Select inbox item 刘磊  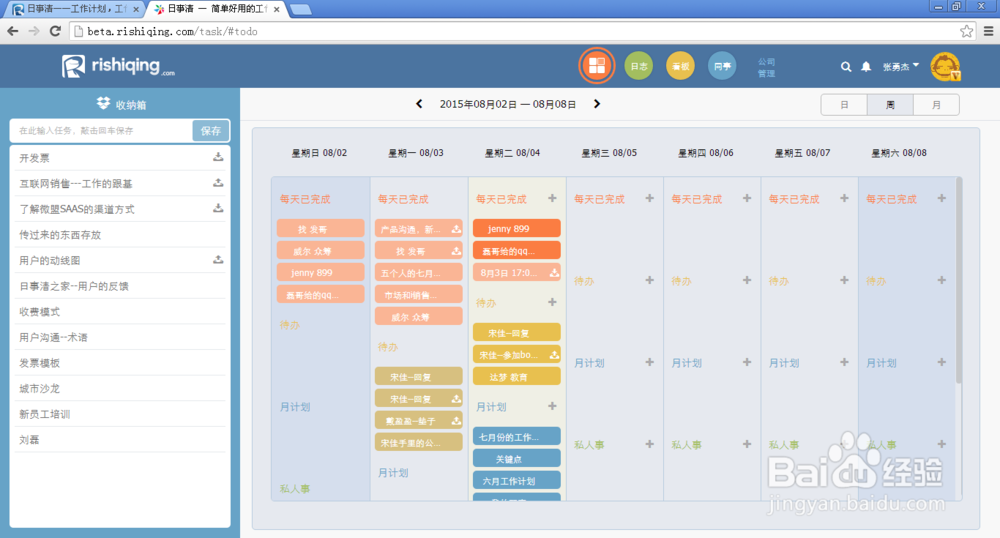pos(120,439)
